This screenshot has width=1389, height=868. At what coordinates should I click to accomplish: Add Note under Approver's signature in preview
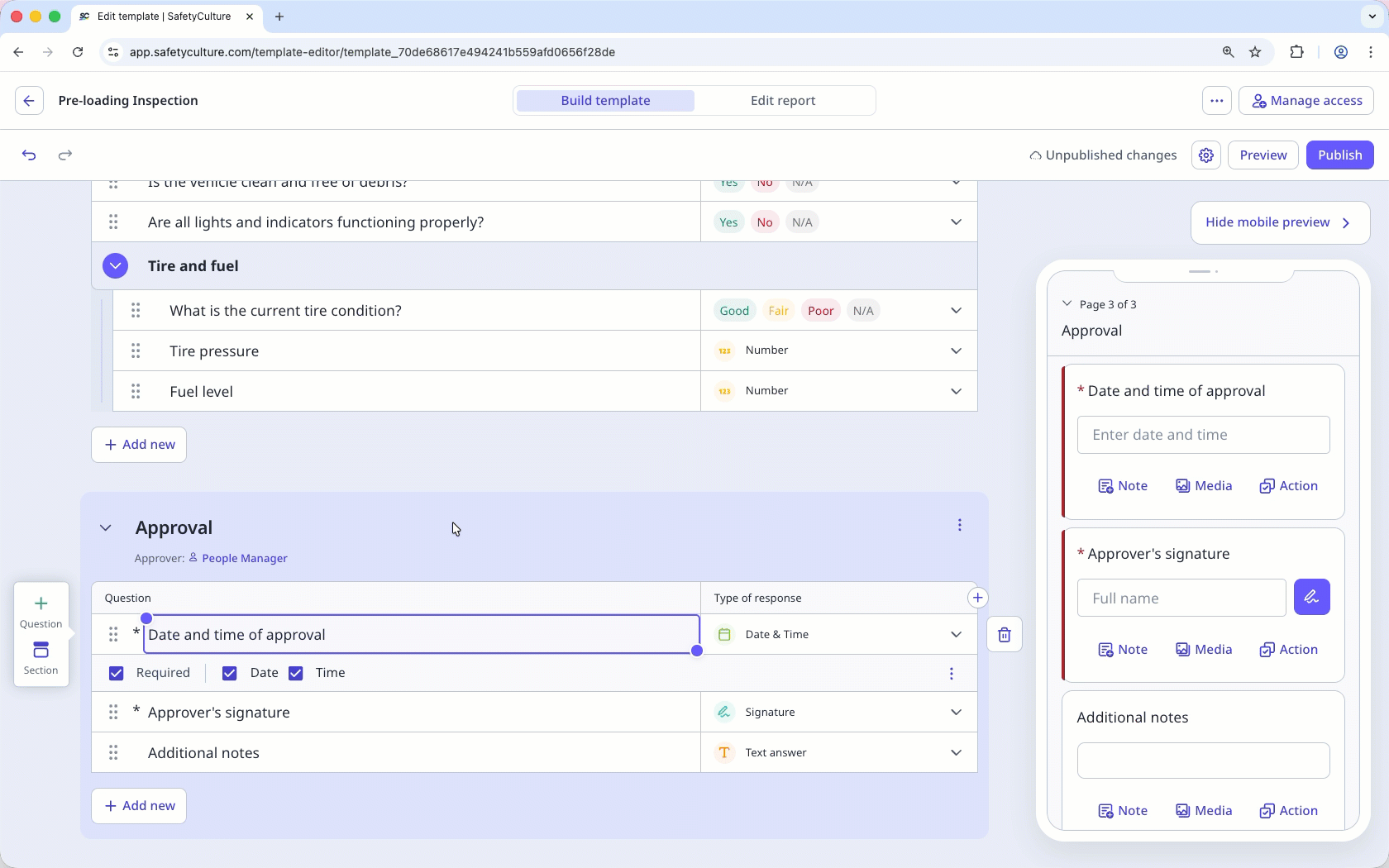pyautogui.click(x=1123, y=650)
